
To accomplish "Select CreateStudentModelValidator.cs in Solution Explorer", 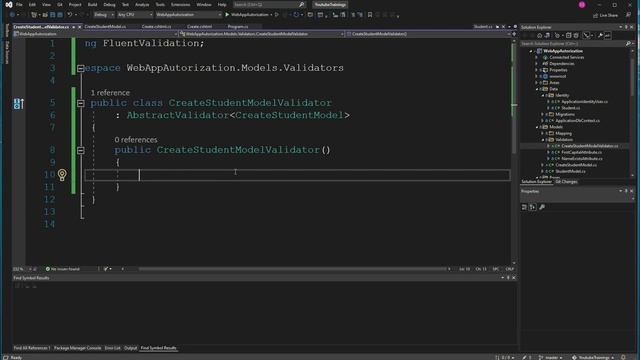I will pyautogui.click(x=589, y=146).
